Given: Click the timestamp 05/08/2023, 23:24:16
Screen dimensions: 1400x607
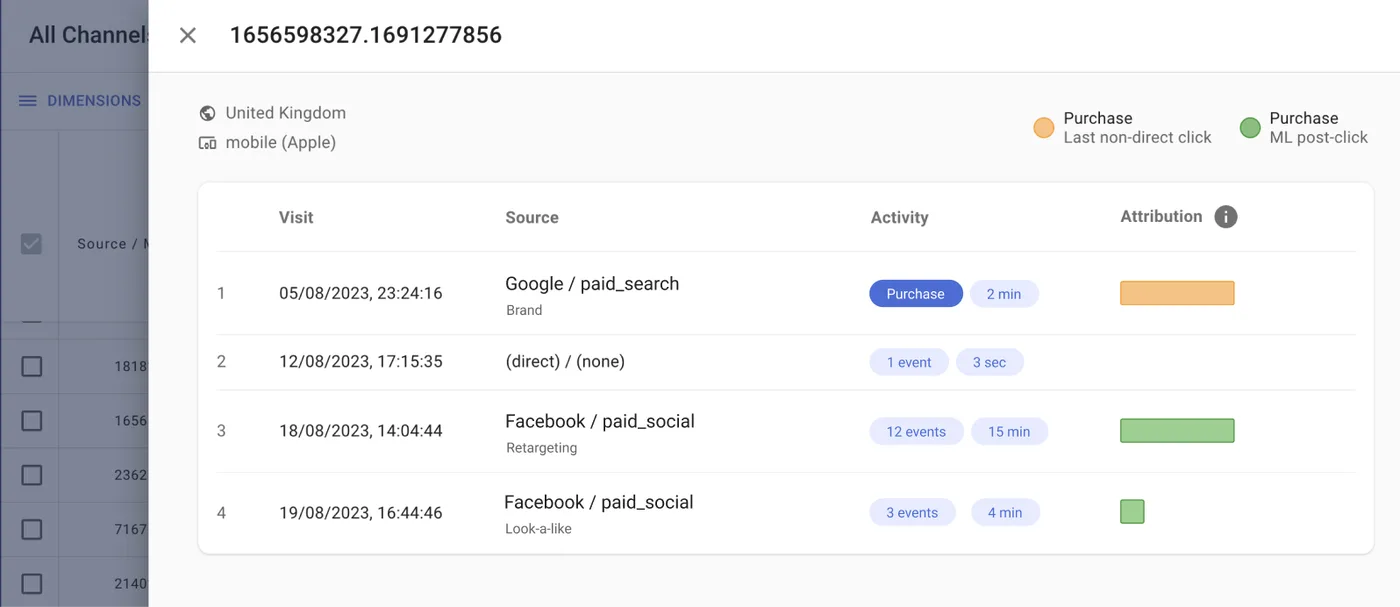Looking at the screenshot, I should point(361,294).
